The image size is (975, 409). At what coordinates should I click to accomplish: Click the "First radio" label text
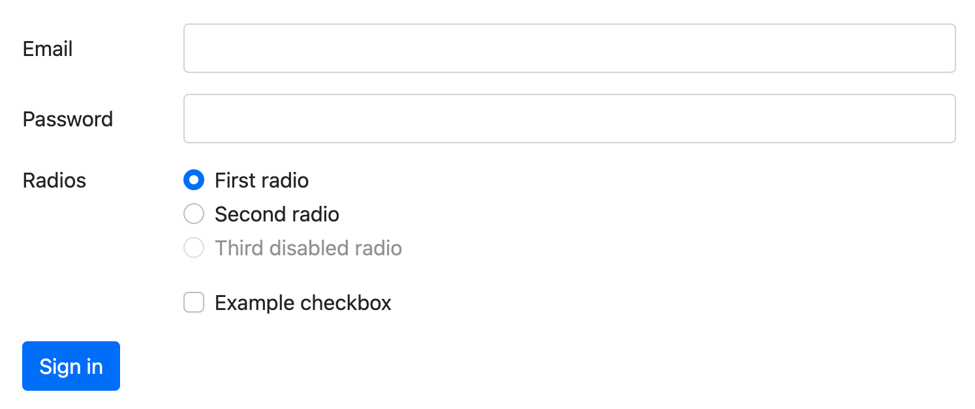(262, 181)
